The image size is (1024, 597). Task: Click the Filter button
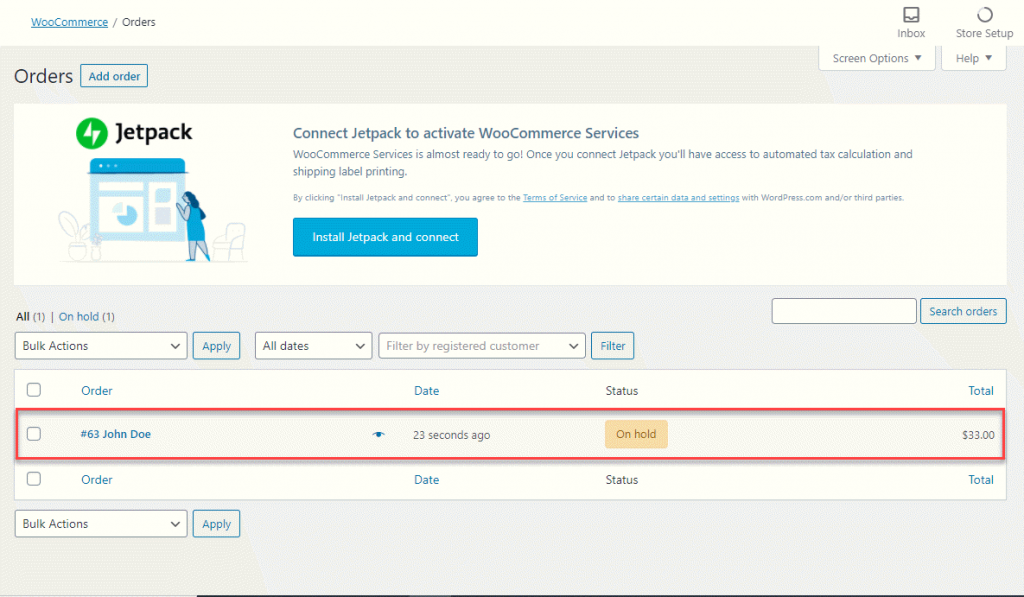(x=613, y=346)
